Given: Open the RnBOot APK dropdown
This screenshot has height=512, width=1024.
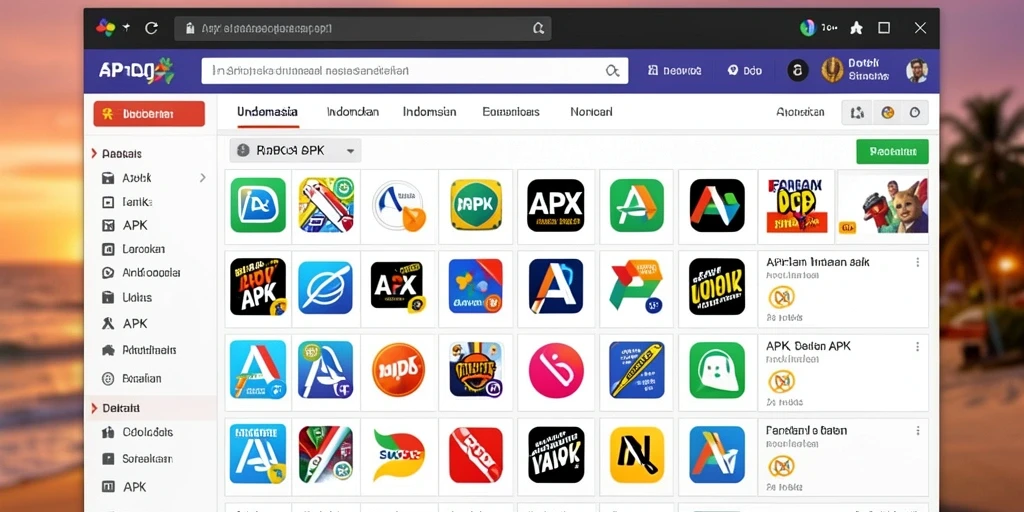Looking at the screenshot, I should coord(295,150).
